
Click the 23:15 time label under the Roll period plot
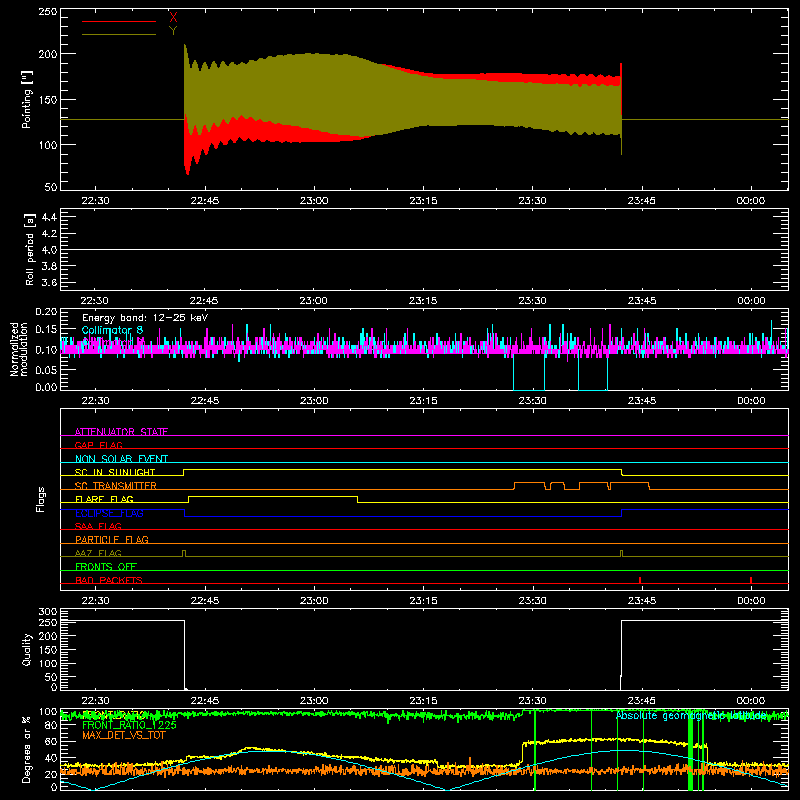[x=423, y=301]
